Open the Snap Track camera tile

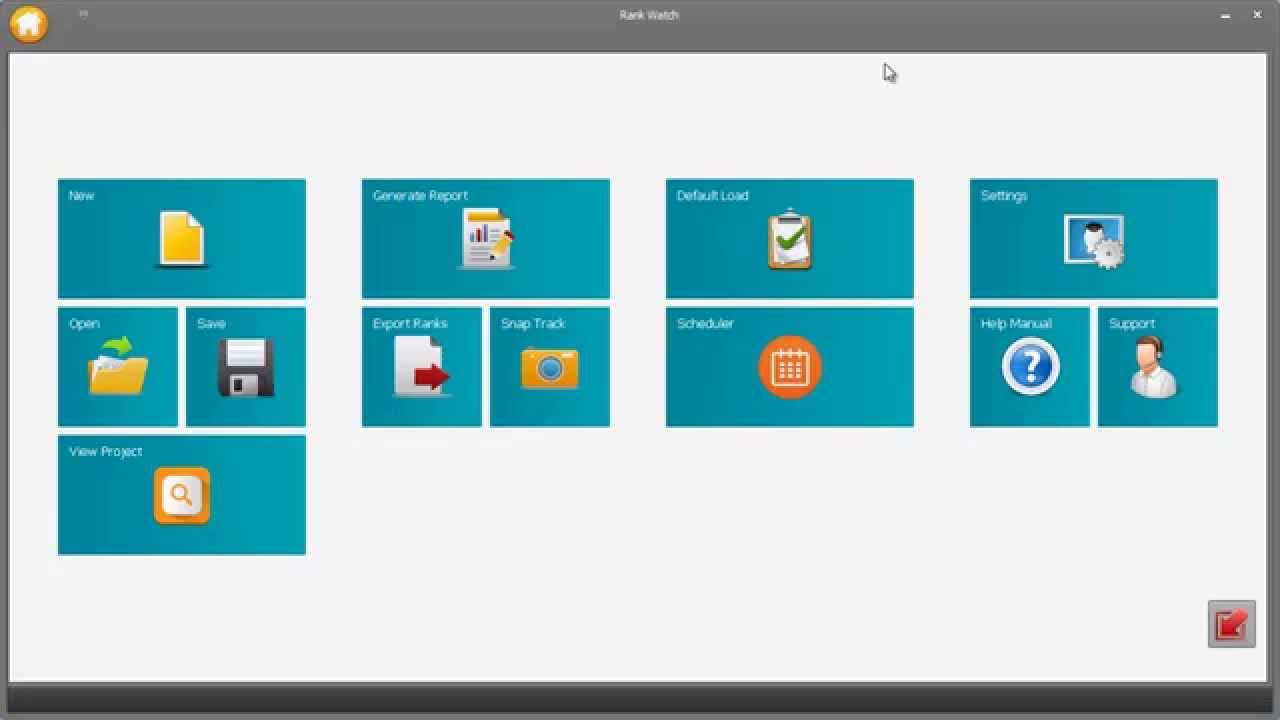point(550,367)
